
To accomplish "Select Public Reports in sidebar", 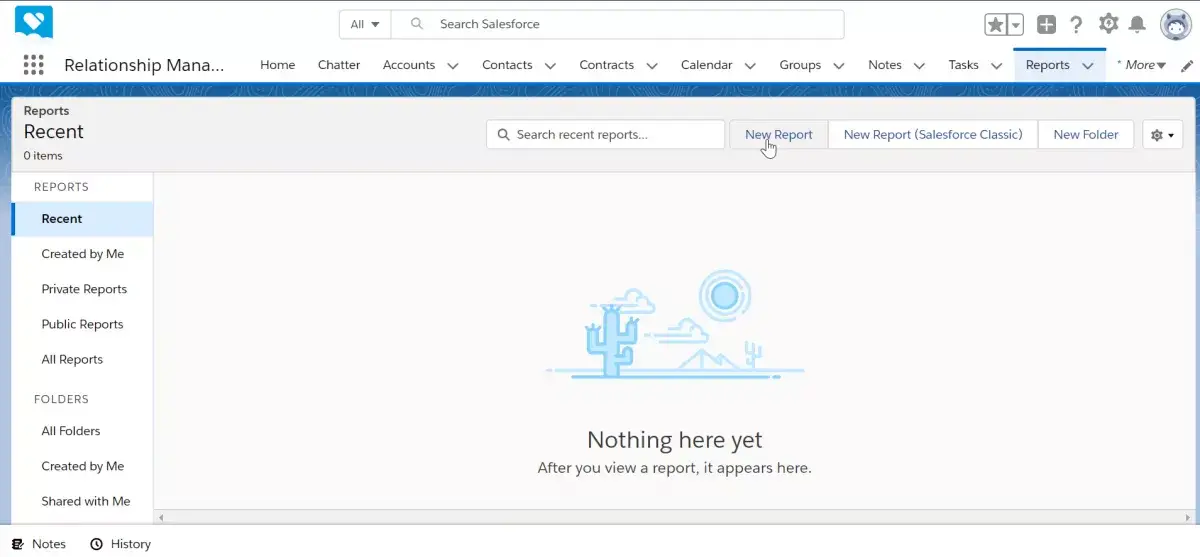I will 83,324.
